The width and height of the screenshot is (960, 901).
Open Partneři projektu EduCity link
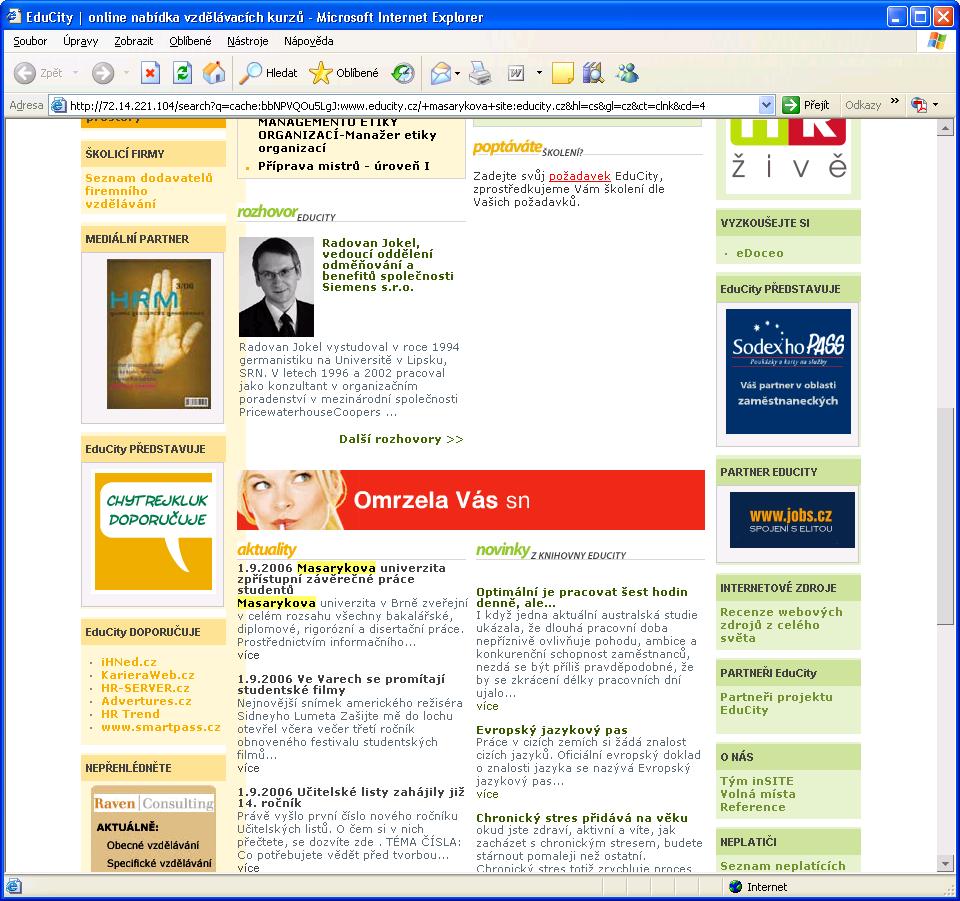[x=776, y=703]
